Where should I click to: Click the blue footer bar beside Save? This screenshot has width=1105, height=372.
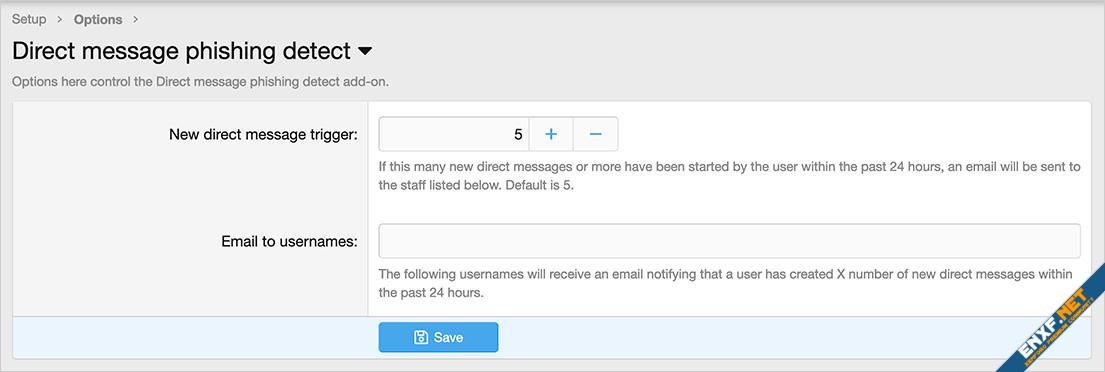(x=775, y=337)
